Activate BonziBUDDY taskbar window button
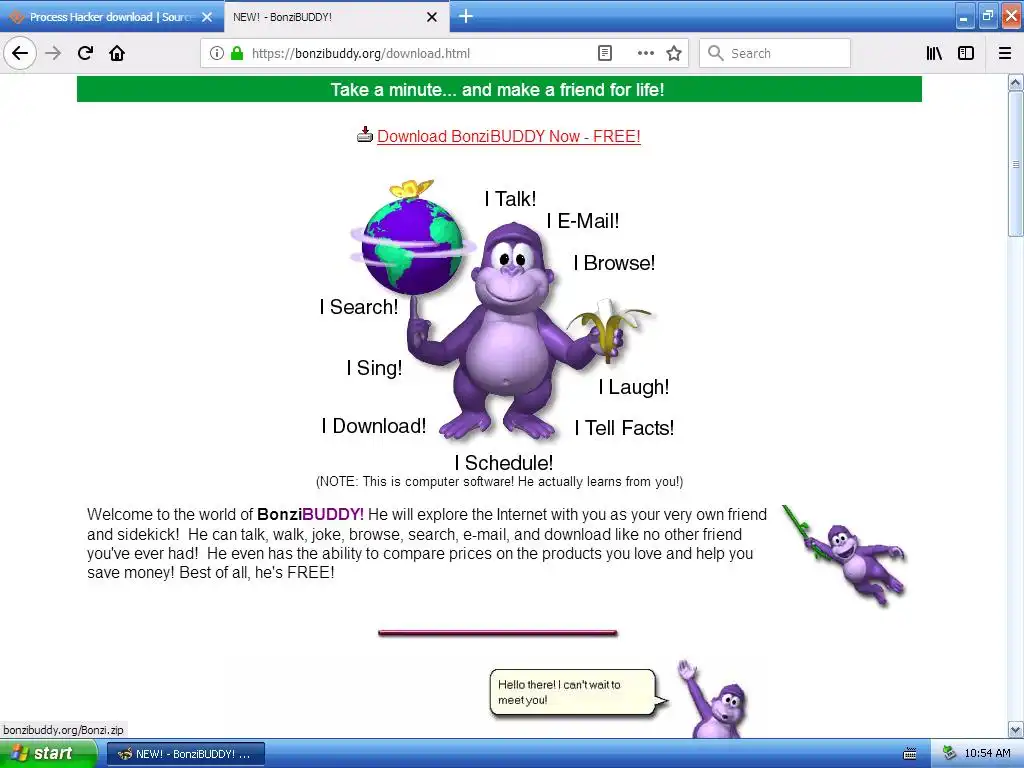This screenshot has height=768, width=1024. [x=185, y=754]
